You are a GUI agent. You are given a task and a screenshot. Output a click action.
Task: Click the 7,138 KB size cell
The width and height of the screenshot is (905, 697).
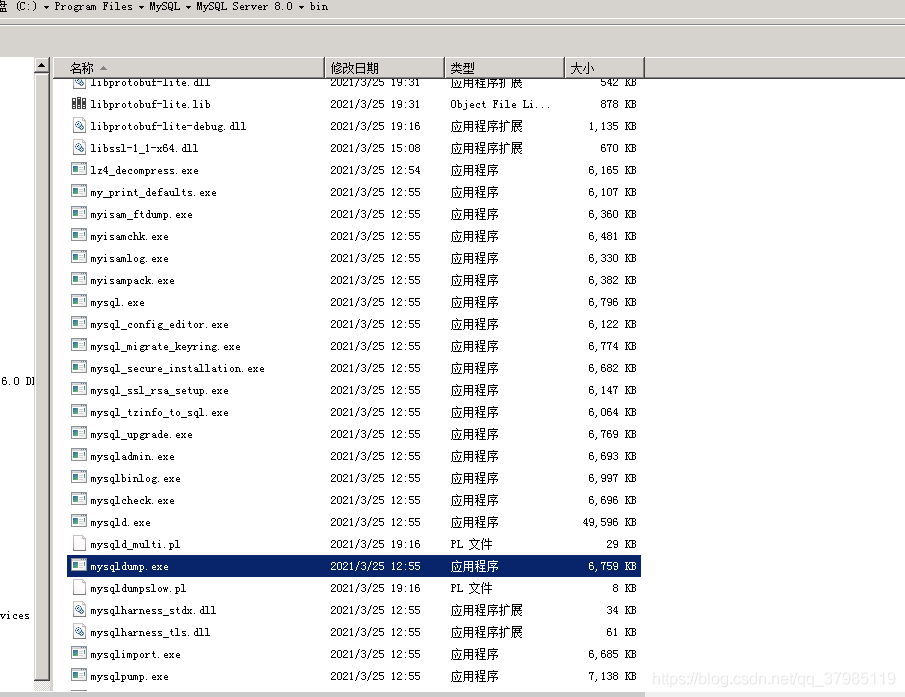coord(612,676)
